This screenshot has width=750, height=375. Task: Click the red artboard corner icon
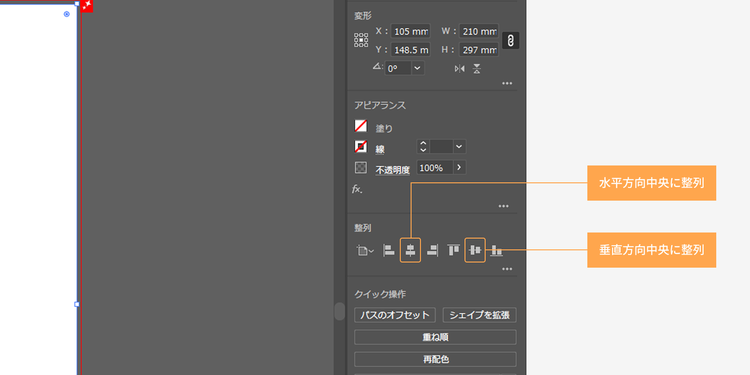point(87,6)
